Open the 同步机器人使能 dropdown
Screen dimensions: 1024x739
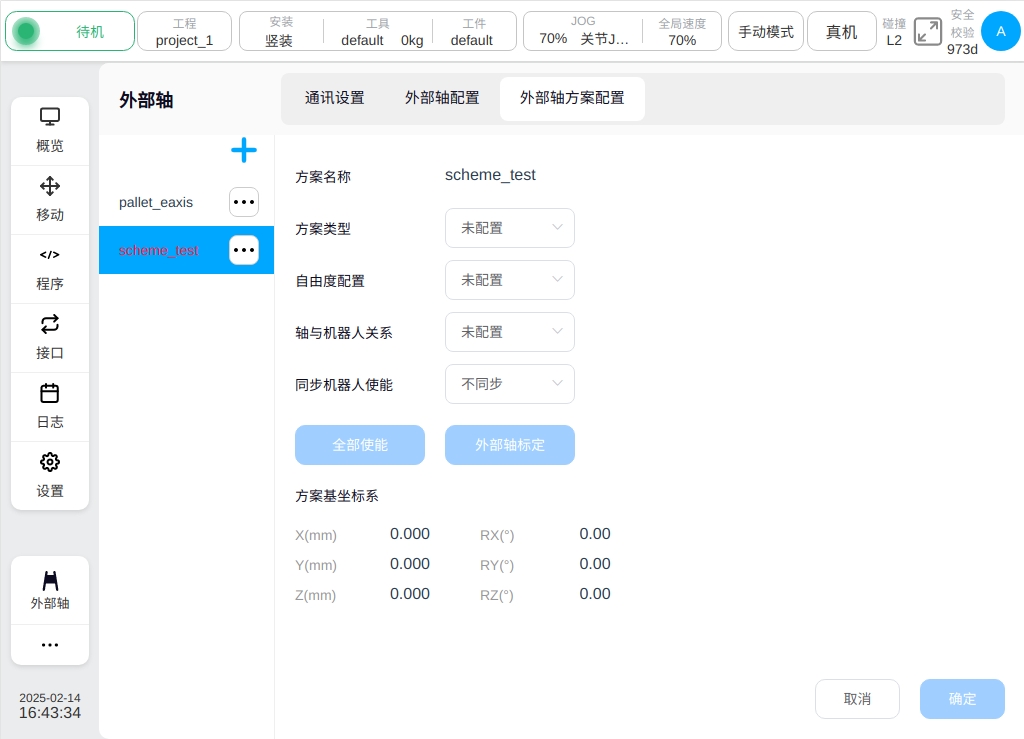509,384
